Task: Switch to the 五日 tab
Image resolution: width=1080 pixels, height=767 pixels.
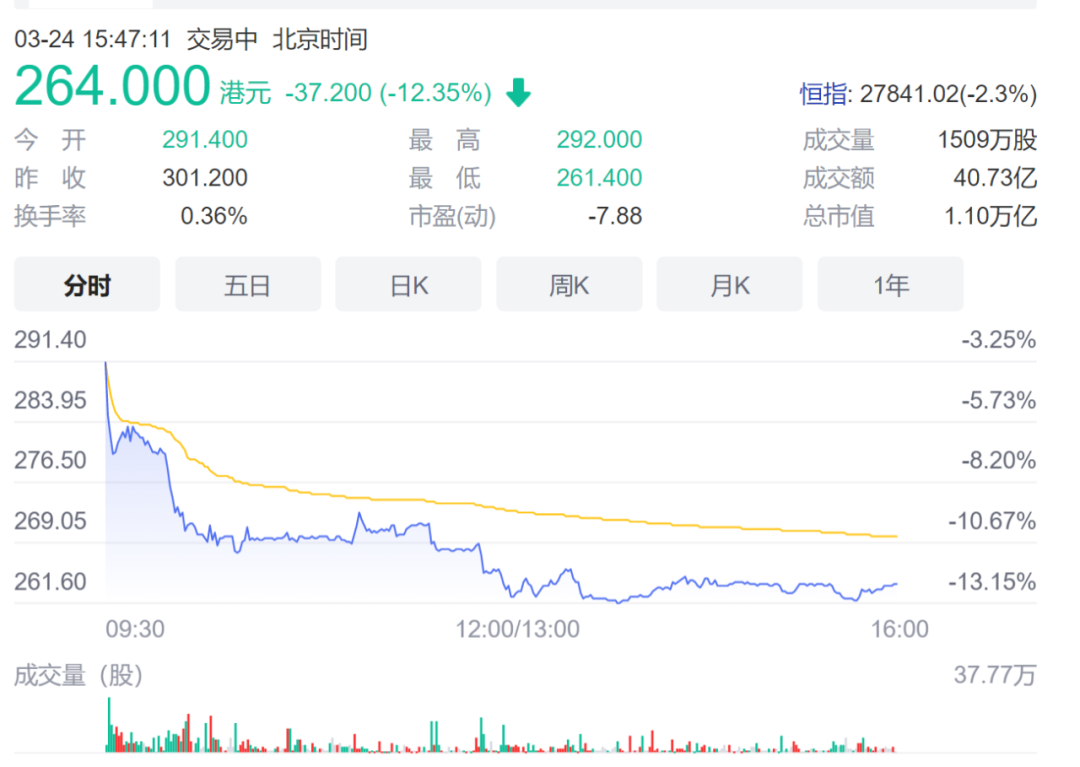Action: click(248, 285)
